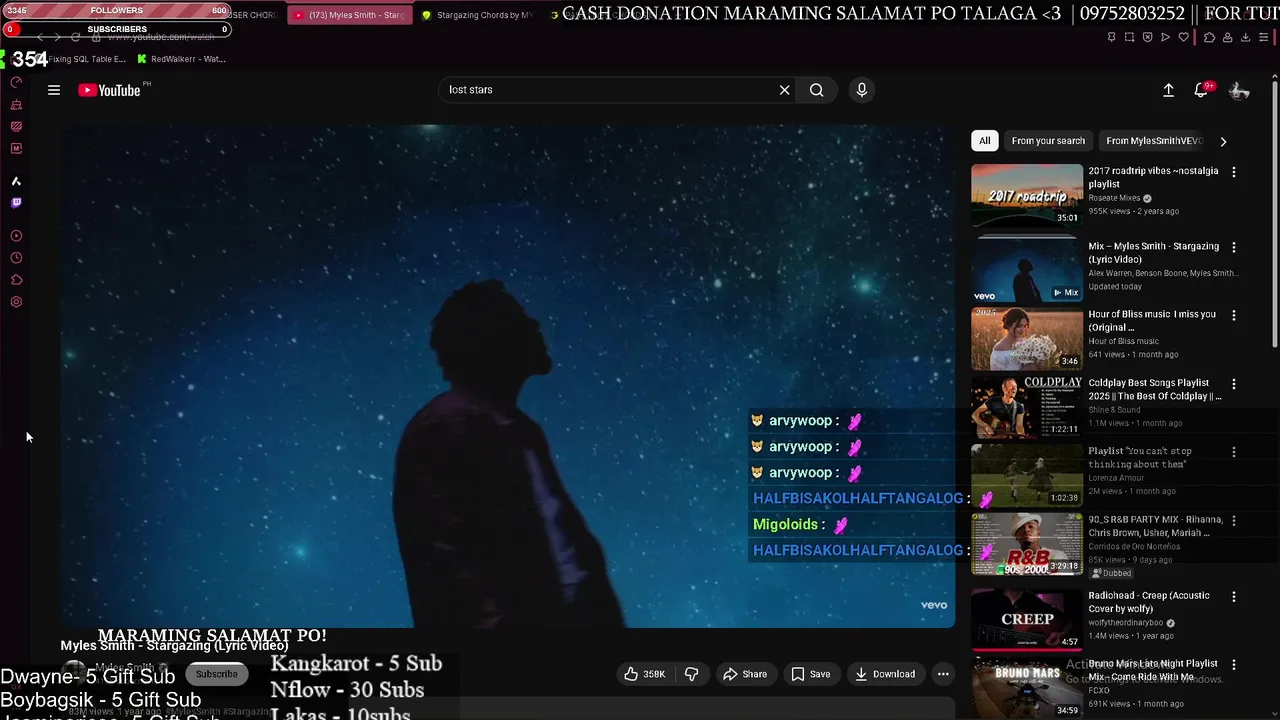This screenshot has height=720, width=1280.
Task: Open History clock icon in sidebar
Action: (16, 258)
